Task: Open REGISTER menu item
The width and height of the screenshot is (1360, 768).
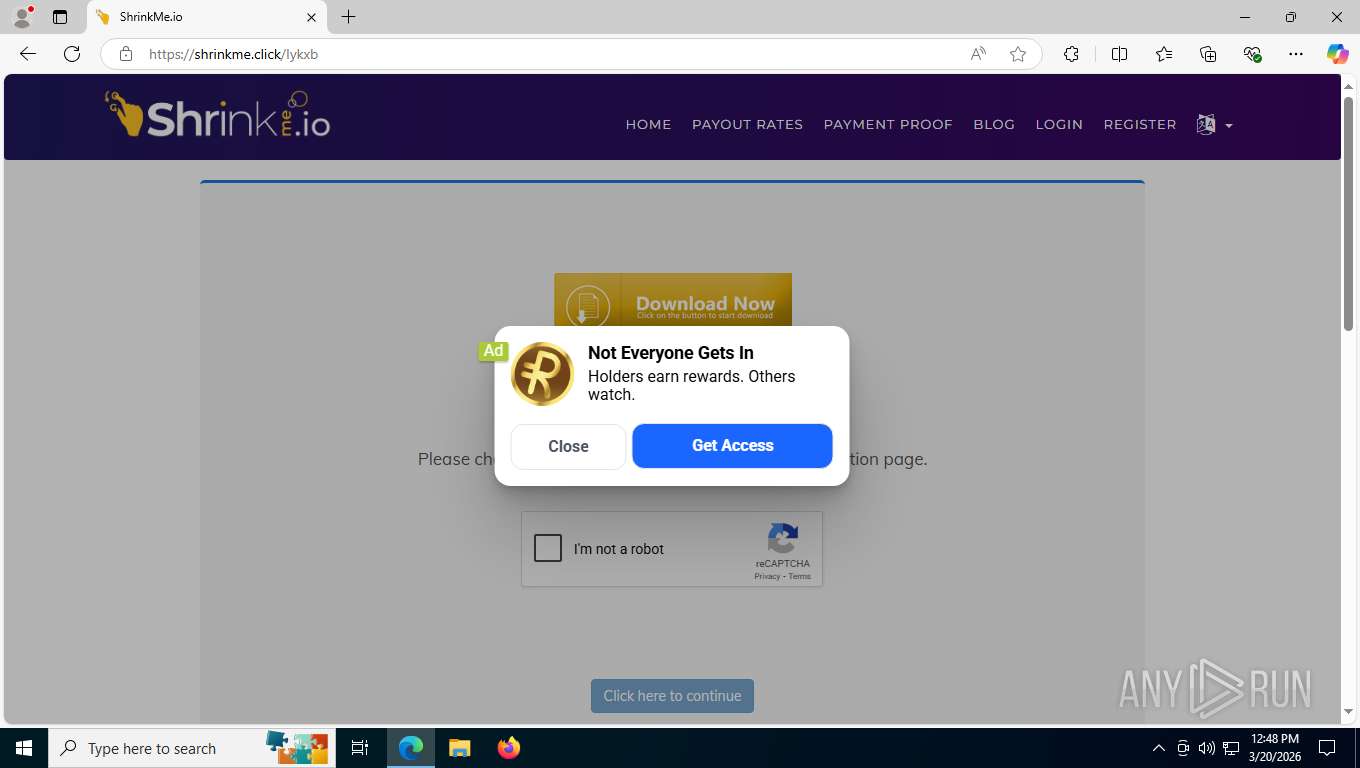Action: point(1140,125)
